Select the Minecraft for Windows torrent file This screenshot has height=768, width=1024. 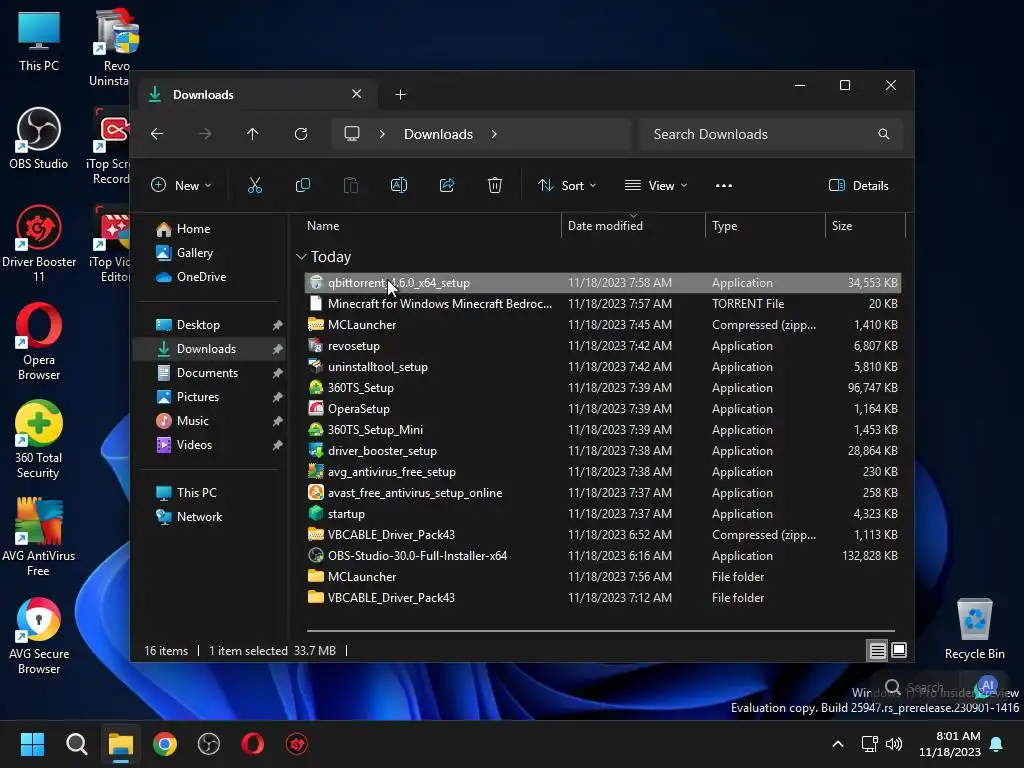pyautogui.click(x=602, y=304)
